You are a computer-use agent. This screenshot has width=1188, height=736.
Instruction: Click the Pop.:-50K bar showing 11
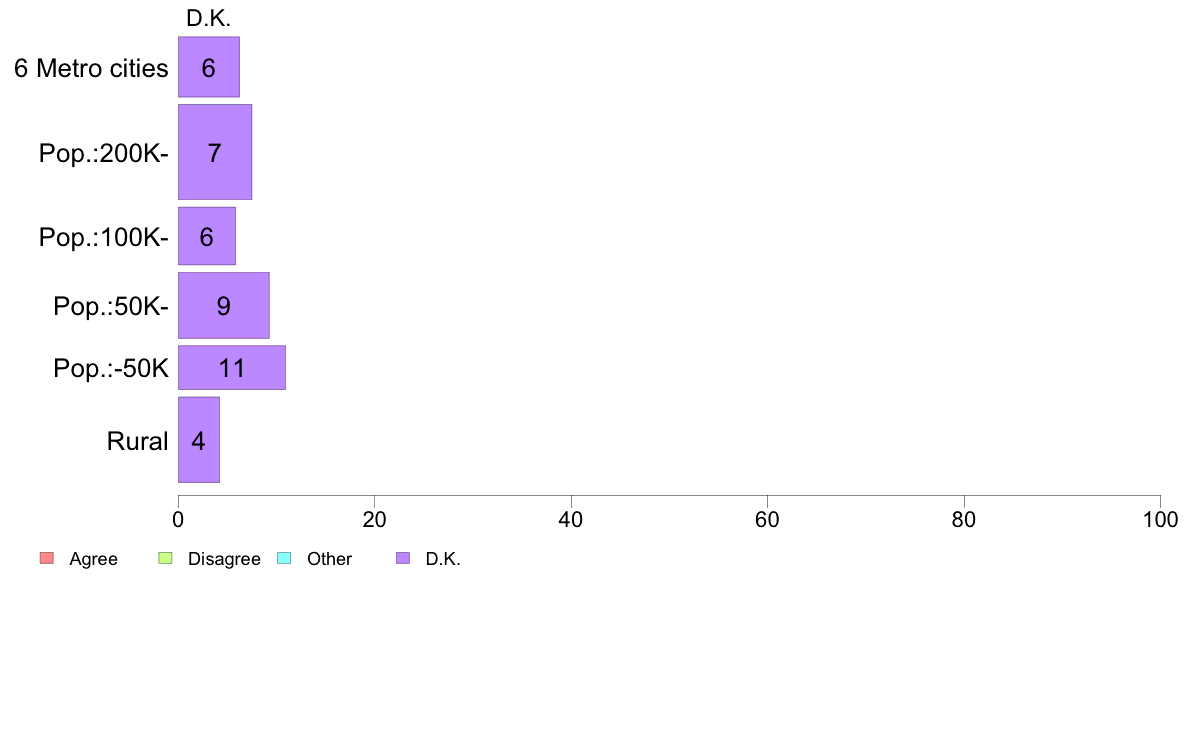click(232, 368)
